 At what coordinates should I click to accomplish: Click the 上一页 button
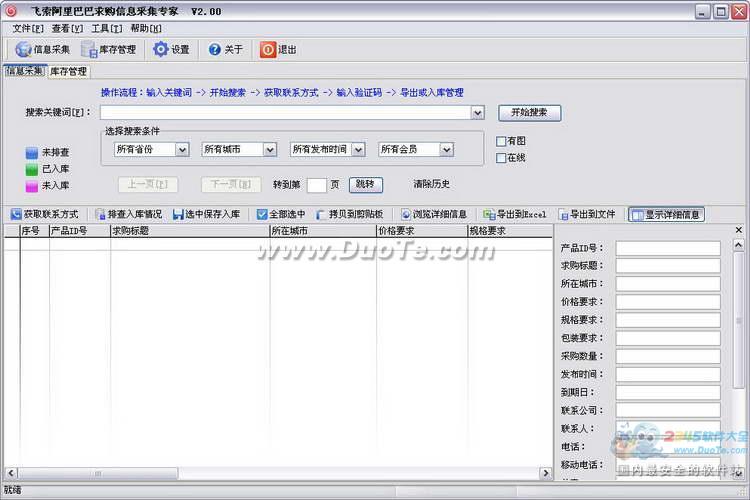(148, 184)
